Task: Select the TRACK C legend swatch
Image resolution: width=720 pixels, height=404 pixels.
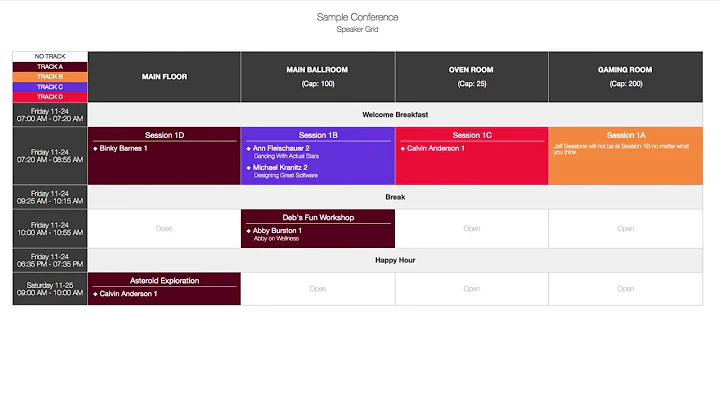Action: [x=50, y=87]
